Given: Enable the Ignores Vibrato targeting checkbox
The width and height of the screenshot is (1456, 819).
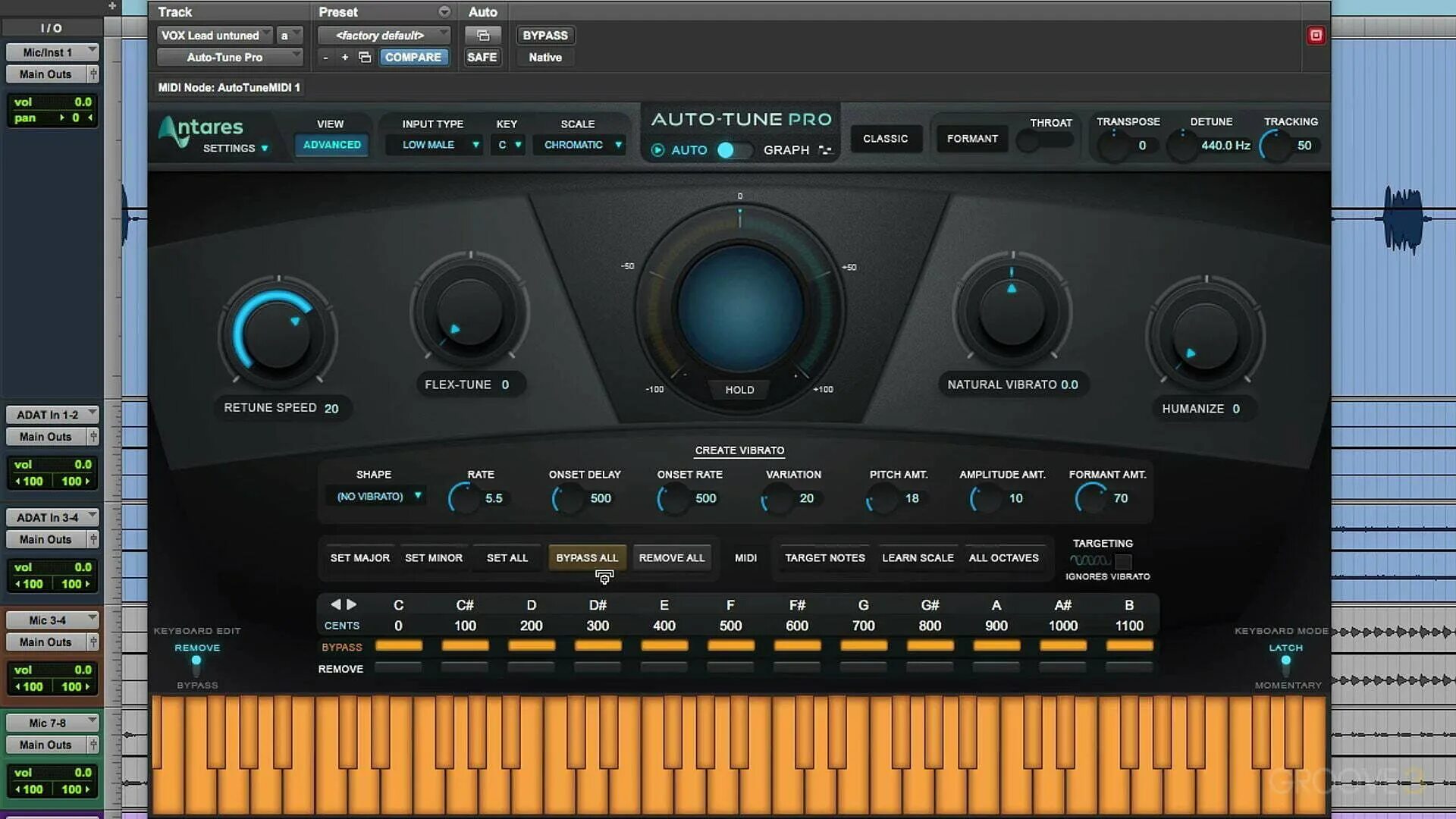Looking at the screenshot, I should 1125,562.
